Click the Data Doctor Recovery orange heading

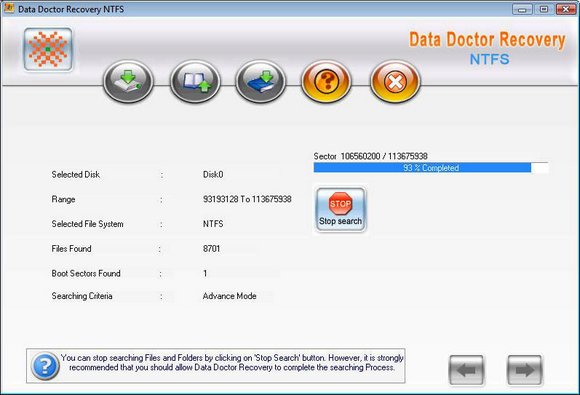tap(487, 40)
